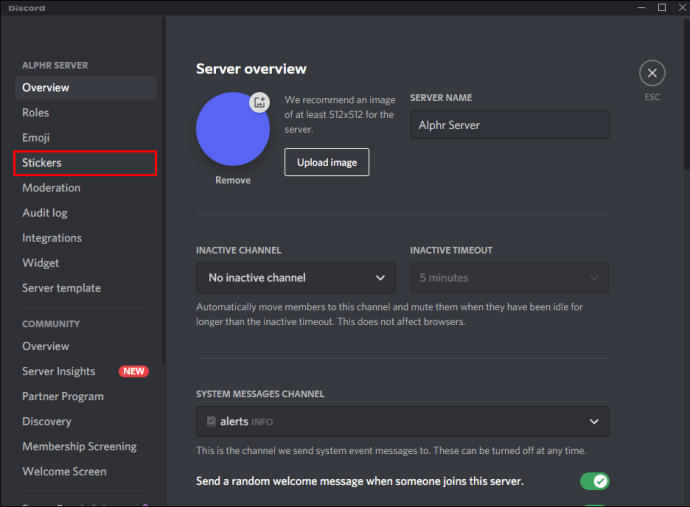Click the Server Name text field
This screenshot has height=507, width=690.
point(509,125)
